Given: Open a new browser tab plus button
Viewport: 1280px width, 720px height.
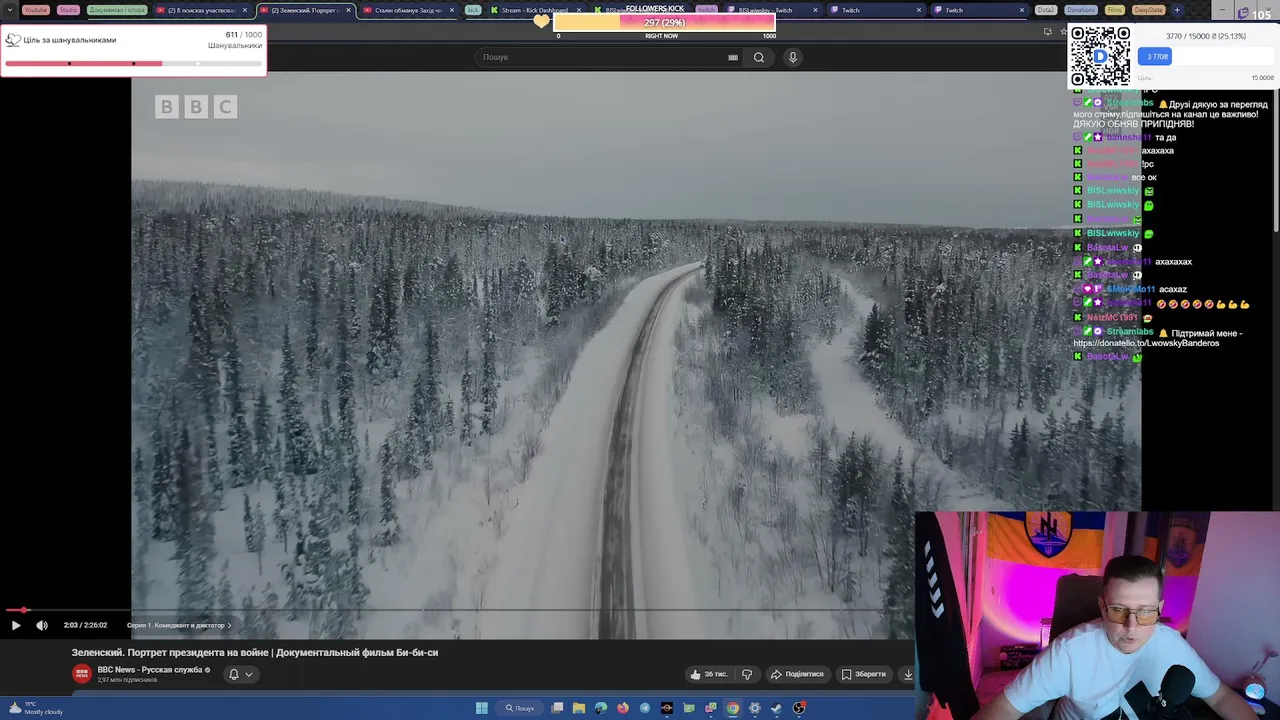Looking at the screenshot, I should 1177,10.
